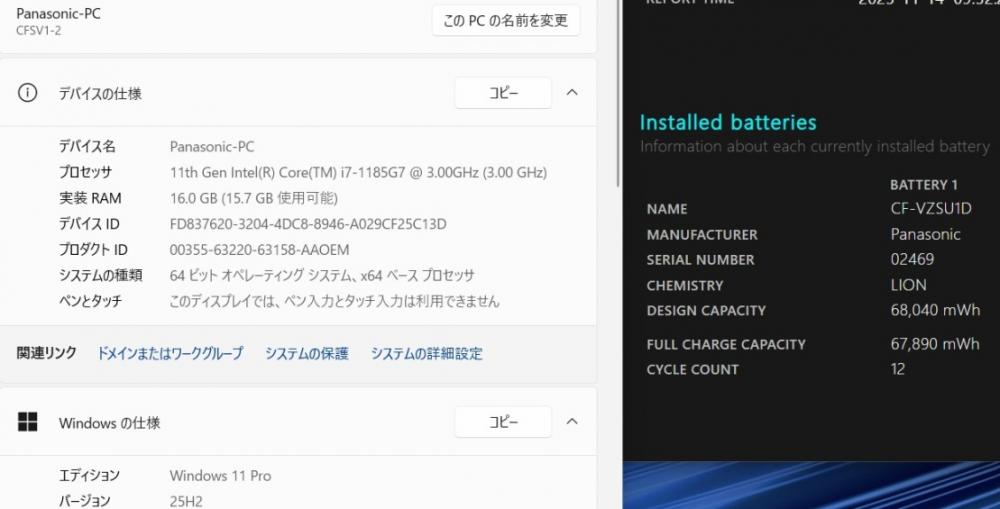Open the domain or workgroup link
The image size is (1000, 509).
coord(170,353)
